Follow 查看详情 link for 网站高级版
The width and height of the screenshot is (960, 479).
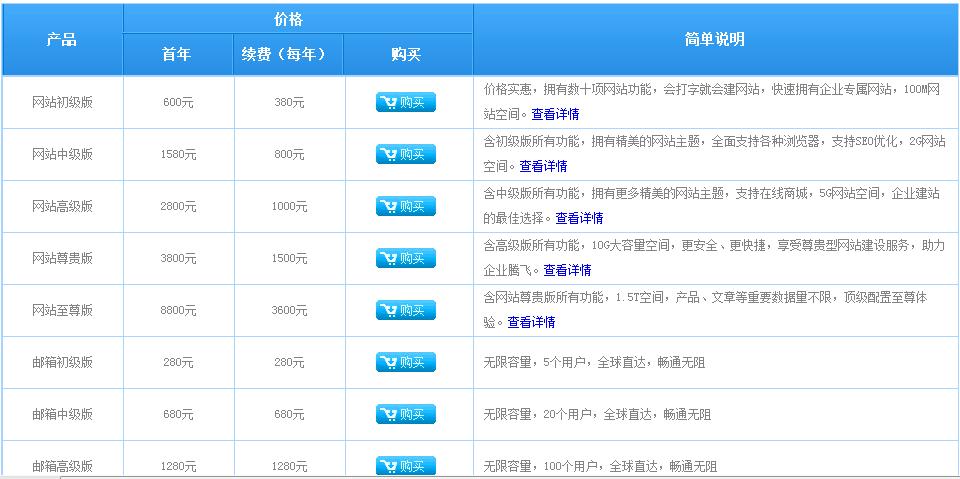click(x=579, y=218)
